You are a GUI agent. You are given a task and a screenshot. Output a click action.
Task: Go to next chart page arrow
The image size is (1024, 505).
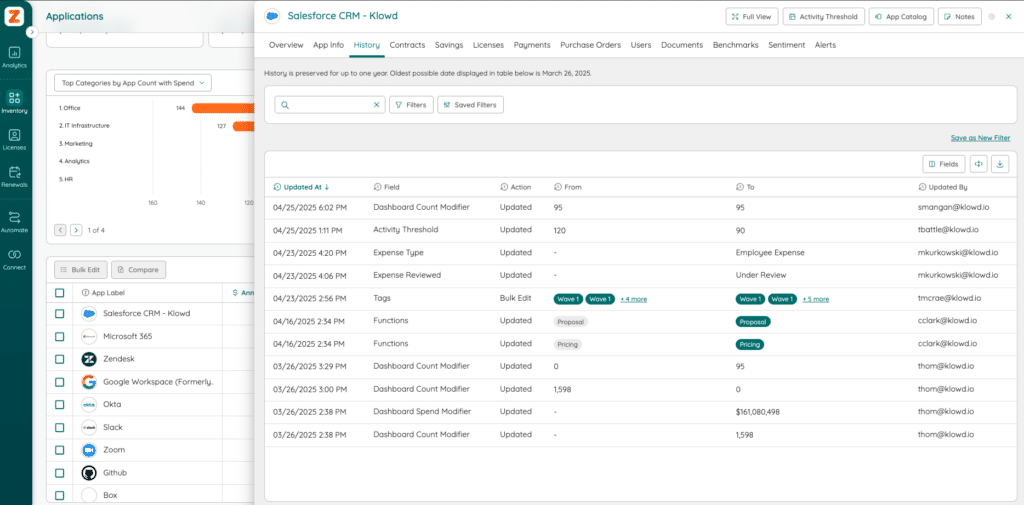click(x=76, y=230)
